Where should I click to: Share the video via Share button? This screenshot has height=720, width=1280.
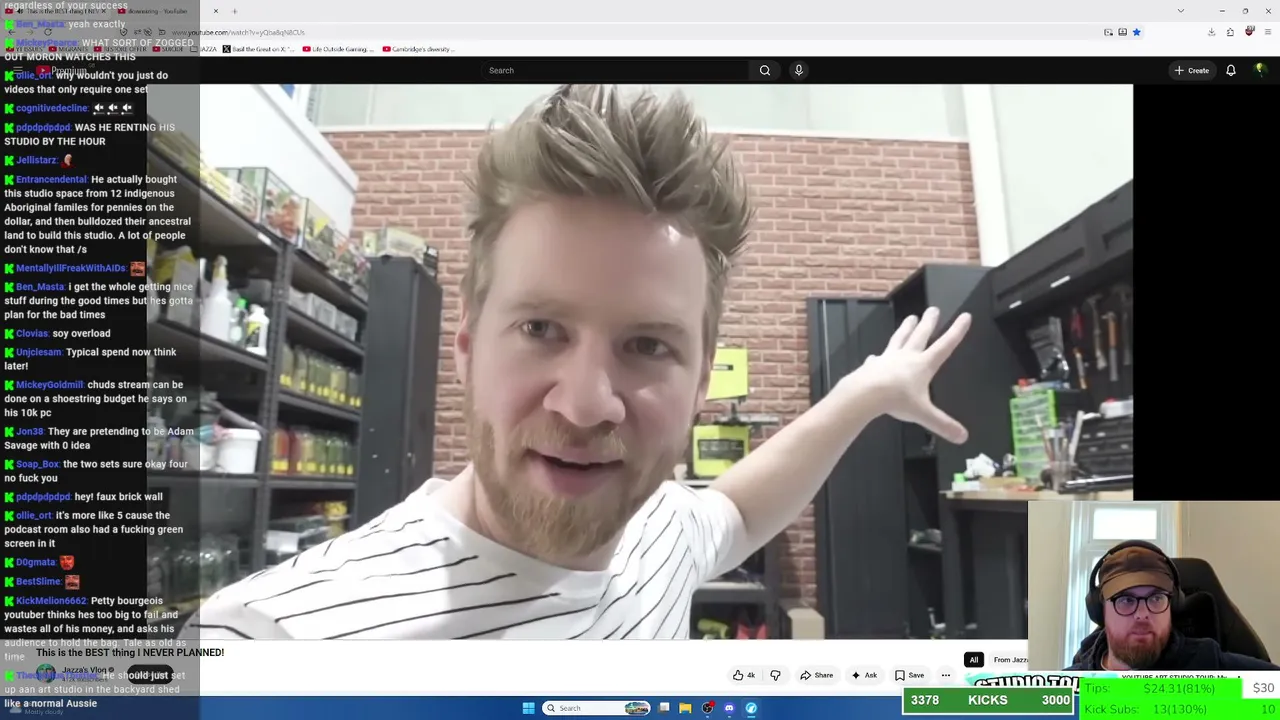click(x=816, y=675)
